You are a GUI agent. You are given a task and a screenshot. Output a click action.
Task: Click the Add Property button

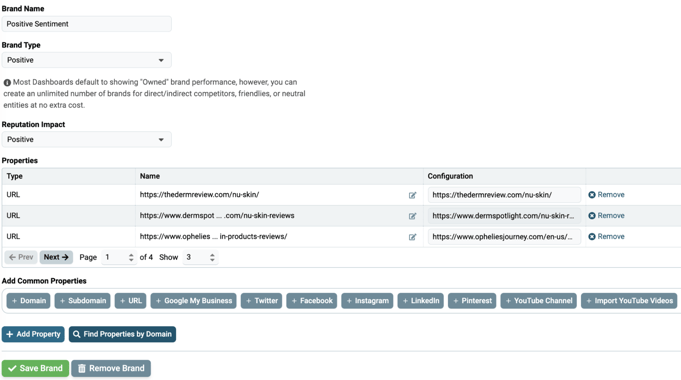(x=33, y=334)
